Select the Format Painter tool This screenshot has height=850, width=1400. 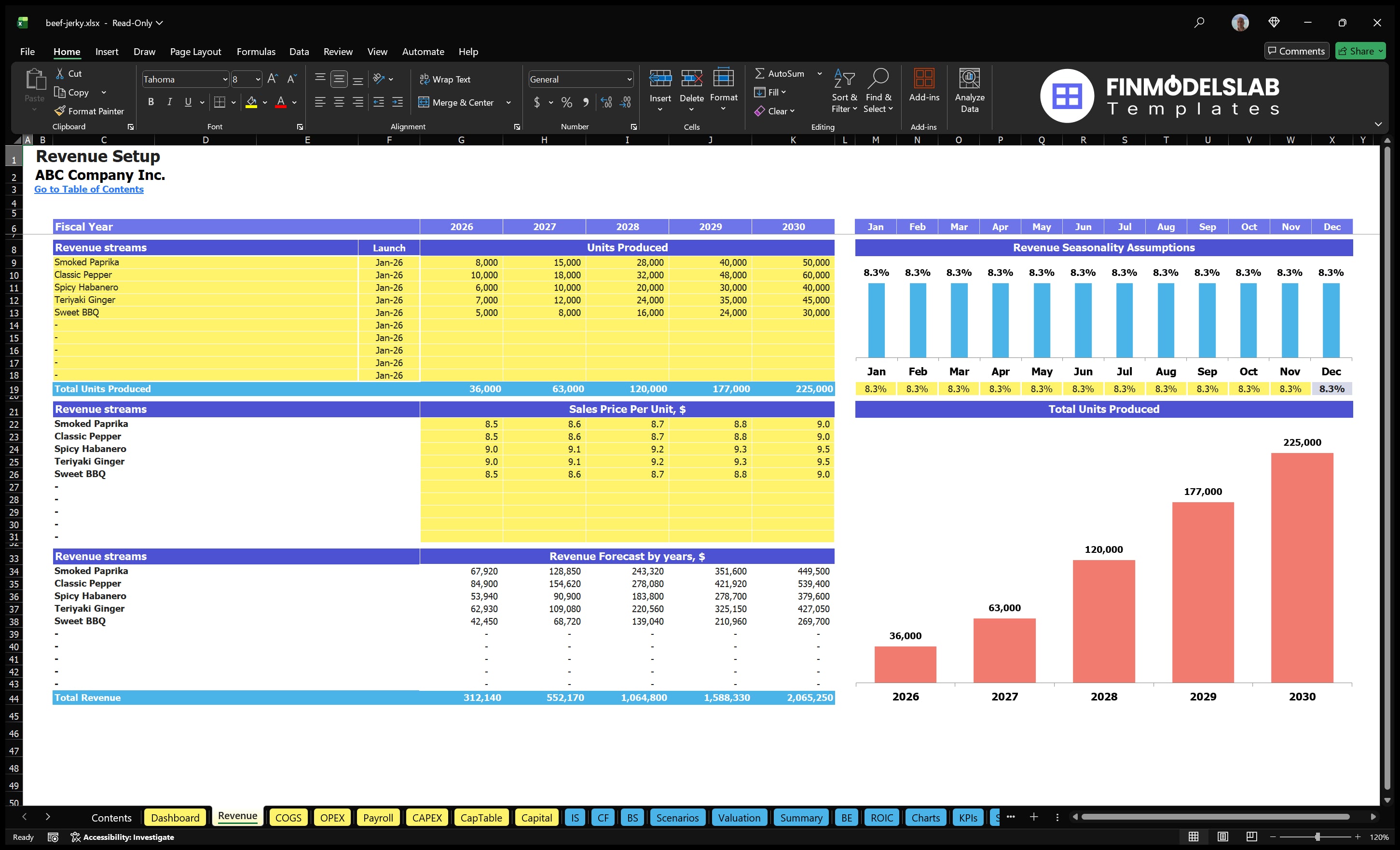(x=89, y=111)
